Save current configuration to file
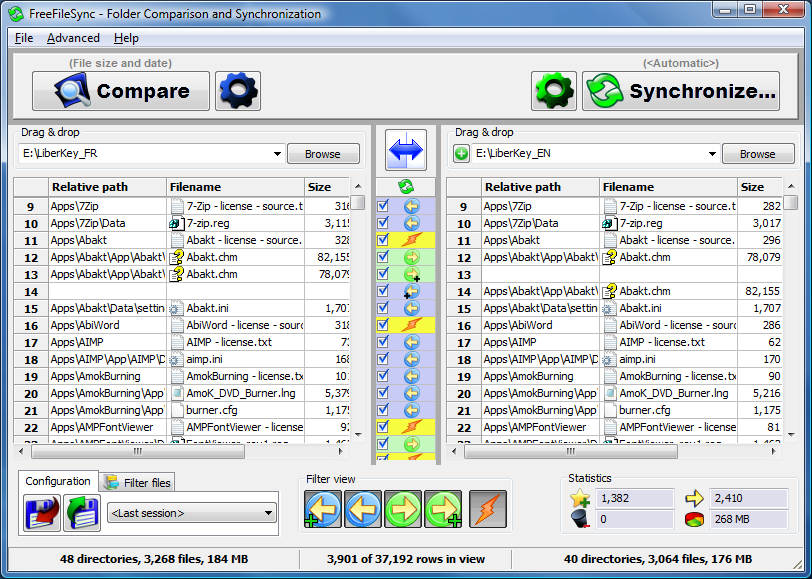 42,513
